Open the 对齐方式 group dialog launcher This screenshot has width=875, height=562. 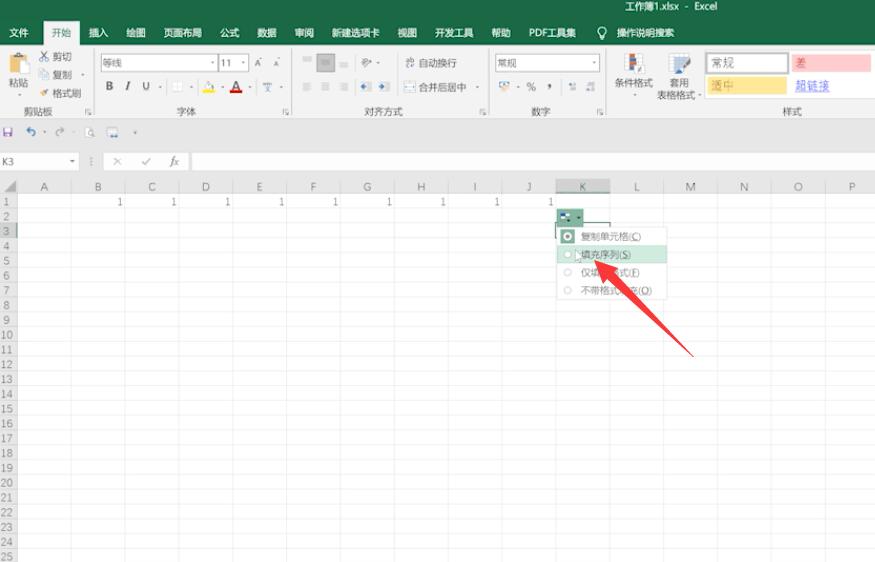point(482,112)
